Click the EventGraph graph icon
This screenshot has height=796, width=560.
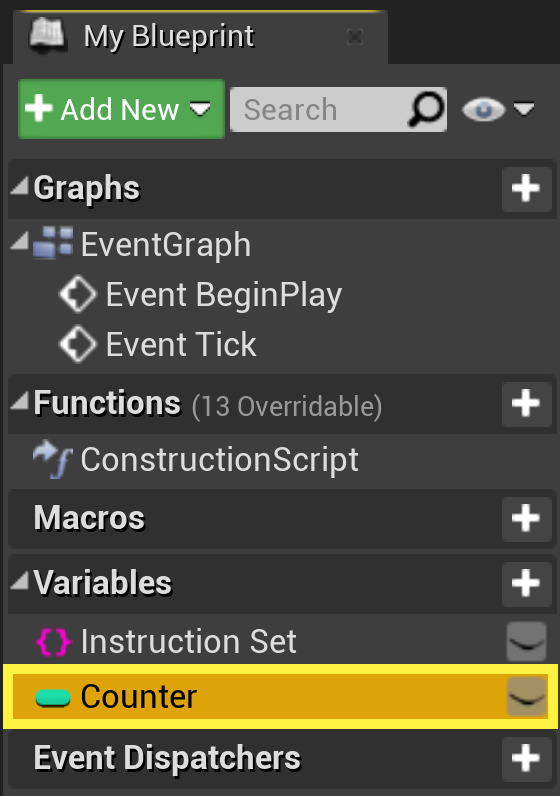pos(53,243)
